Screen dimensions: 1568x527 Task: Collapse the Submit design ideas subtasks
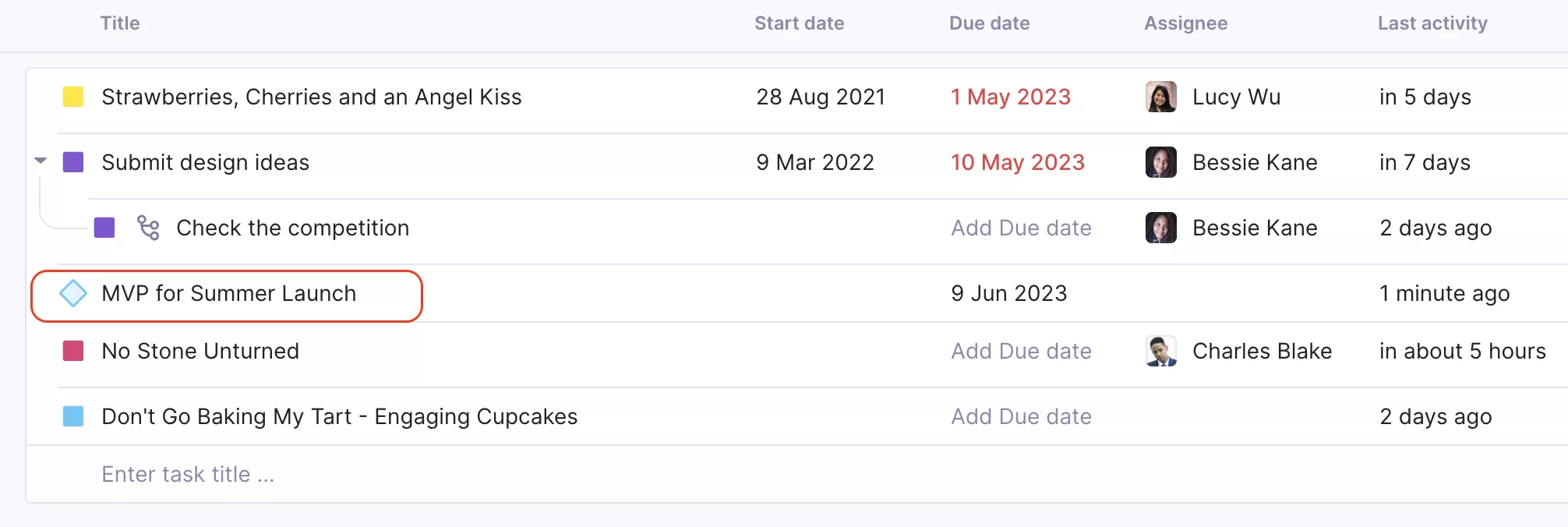(41, 161)
